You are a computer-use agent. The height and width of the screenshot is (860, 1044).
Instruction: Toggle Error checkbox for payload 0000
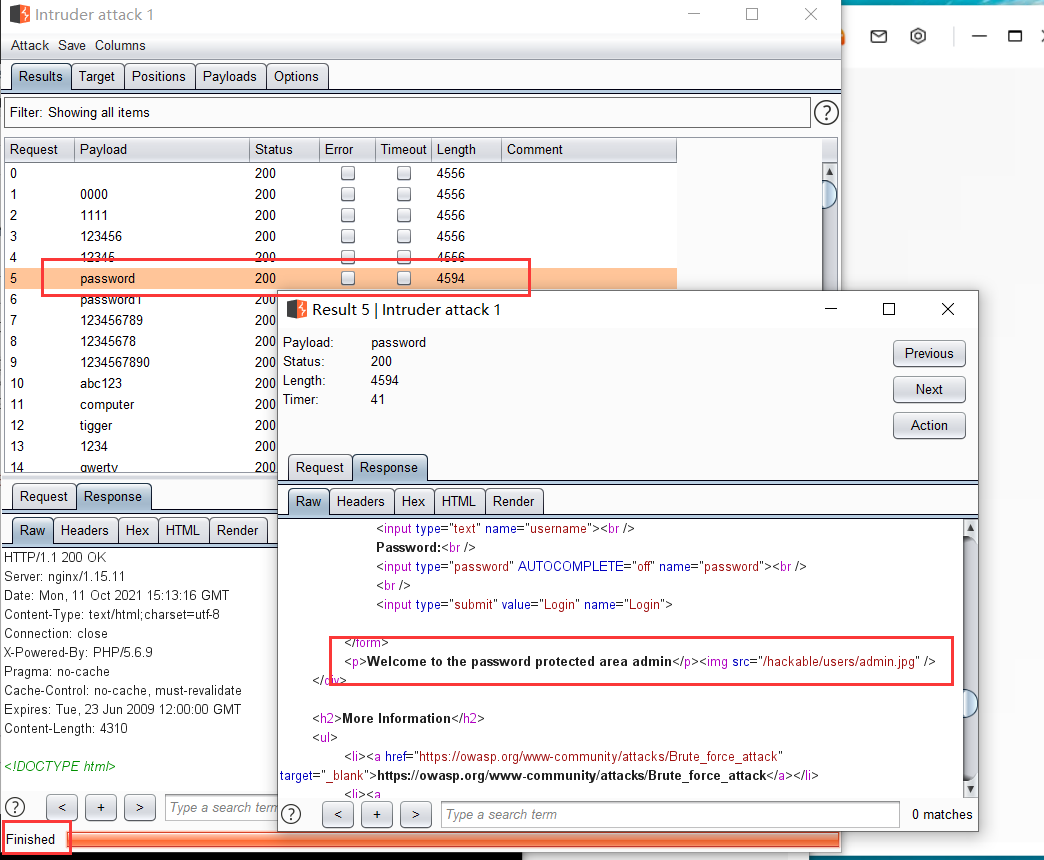[x=348, y=194]
